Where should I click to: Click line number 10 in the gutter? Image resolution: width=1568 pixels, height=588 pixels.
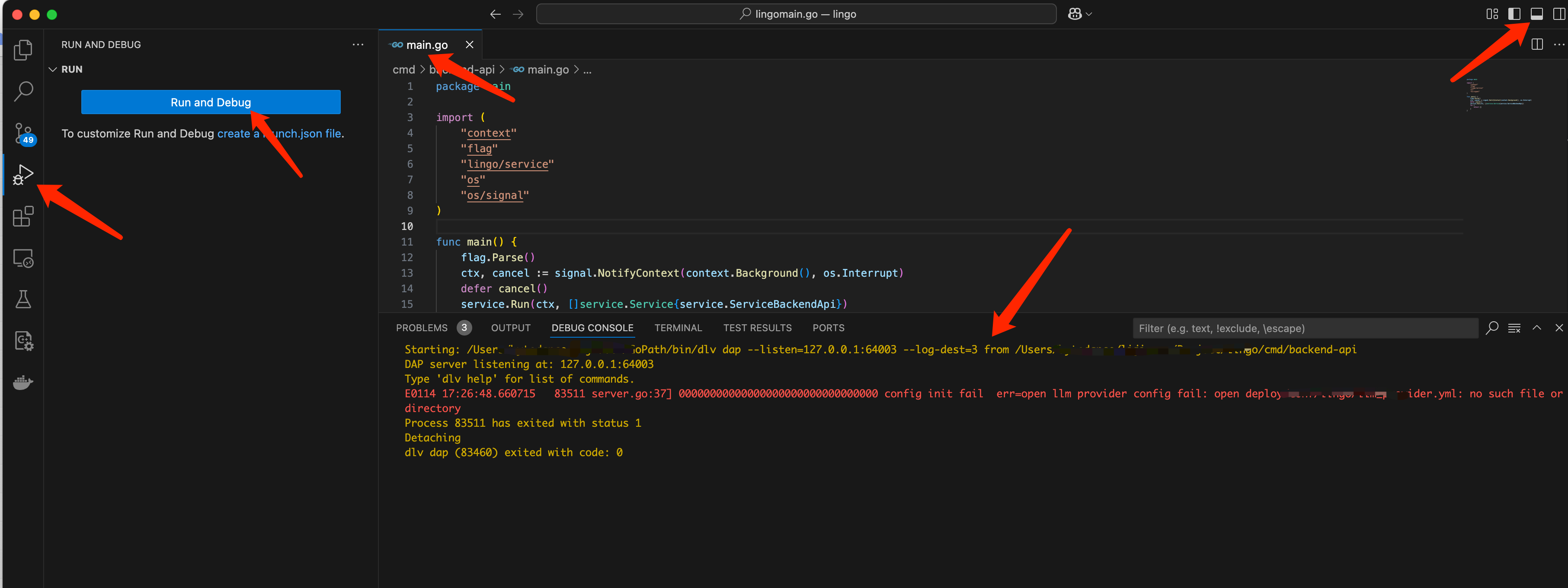[x=406, y=227]
